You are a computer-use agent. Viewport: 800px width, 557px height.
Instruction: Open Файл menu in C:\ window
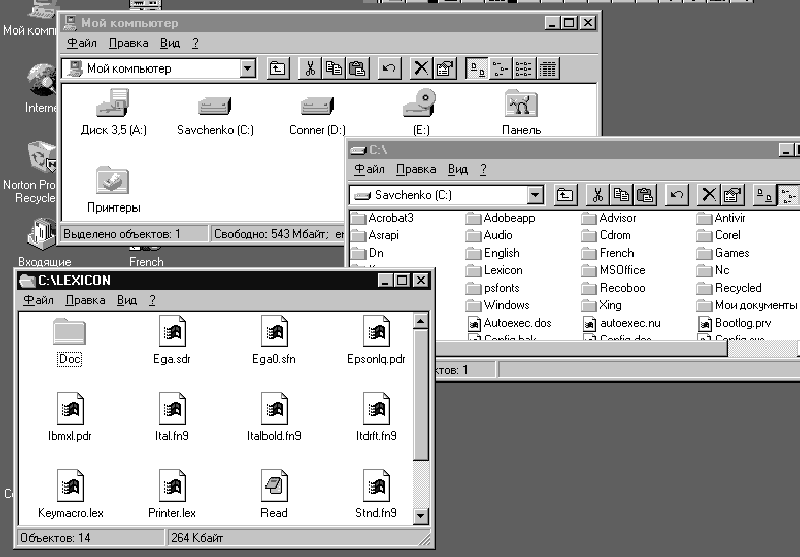(x=369, y=169)
